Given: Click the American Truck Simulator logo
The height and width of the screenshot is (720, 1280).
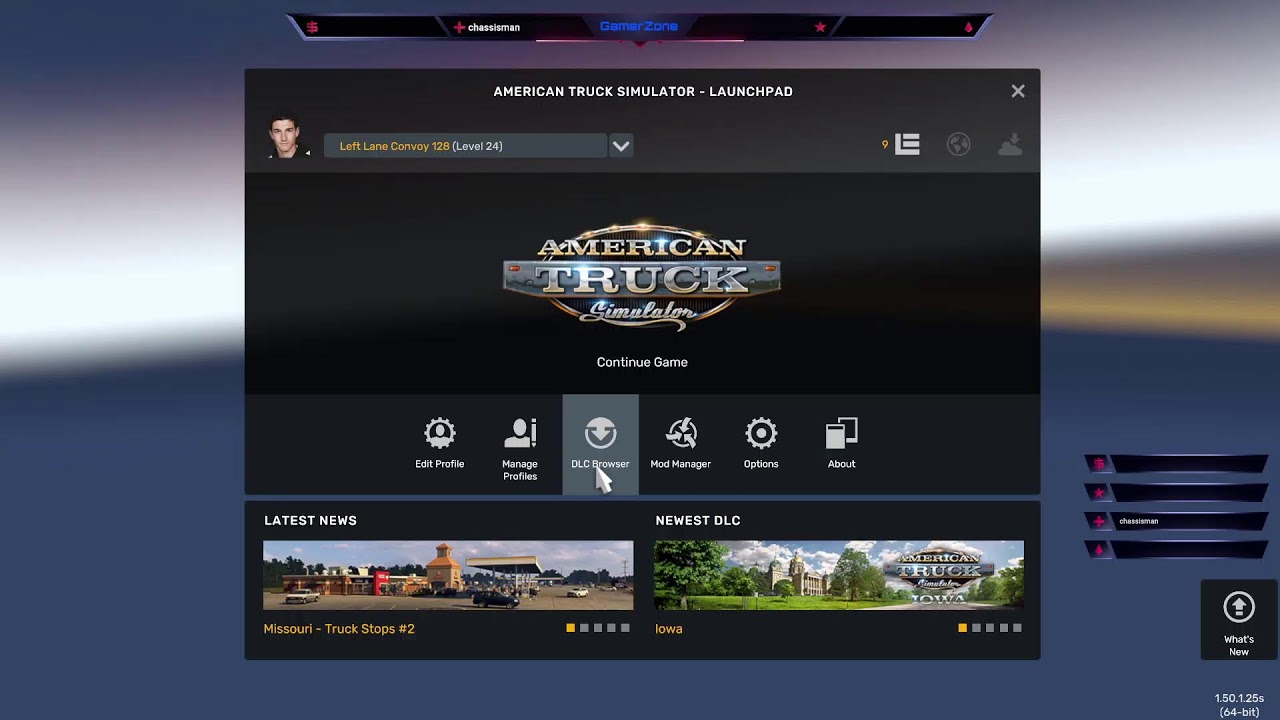Looking at the screenshot, I should coord(641,277).
